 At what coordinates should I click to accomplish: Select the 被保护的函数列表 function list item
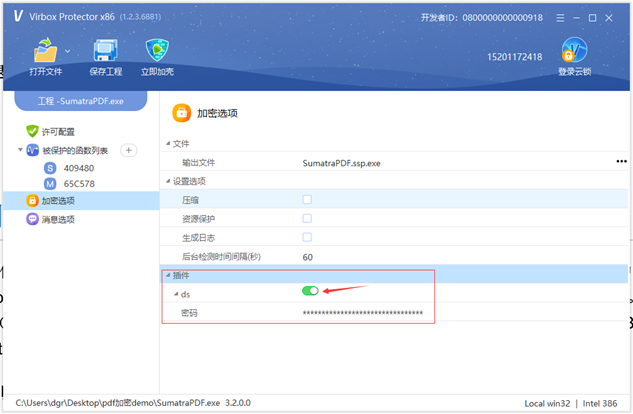(75, 151)
